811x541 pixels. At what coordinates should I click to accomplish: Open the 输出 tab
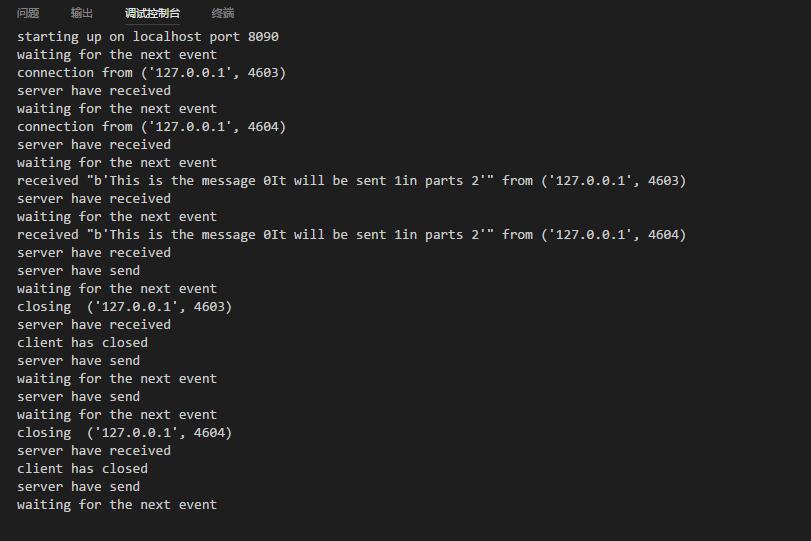tap(82, 13)
